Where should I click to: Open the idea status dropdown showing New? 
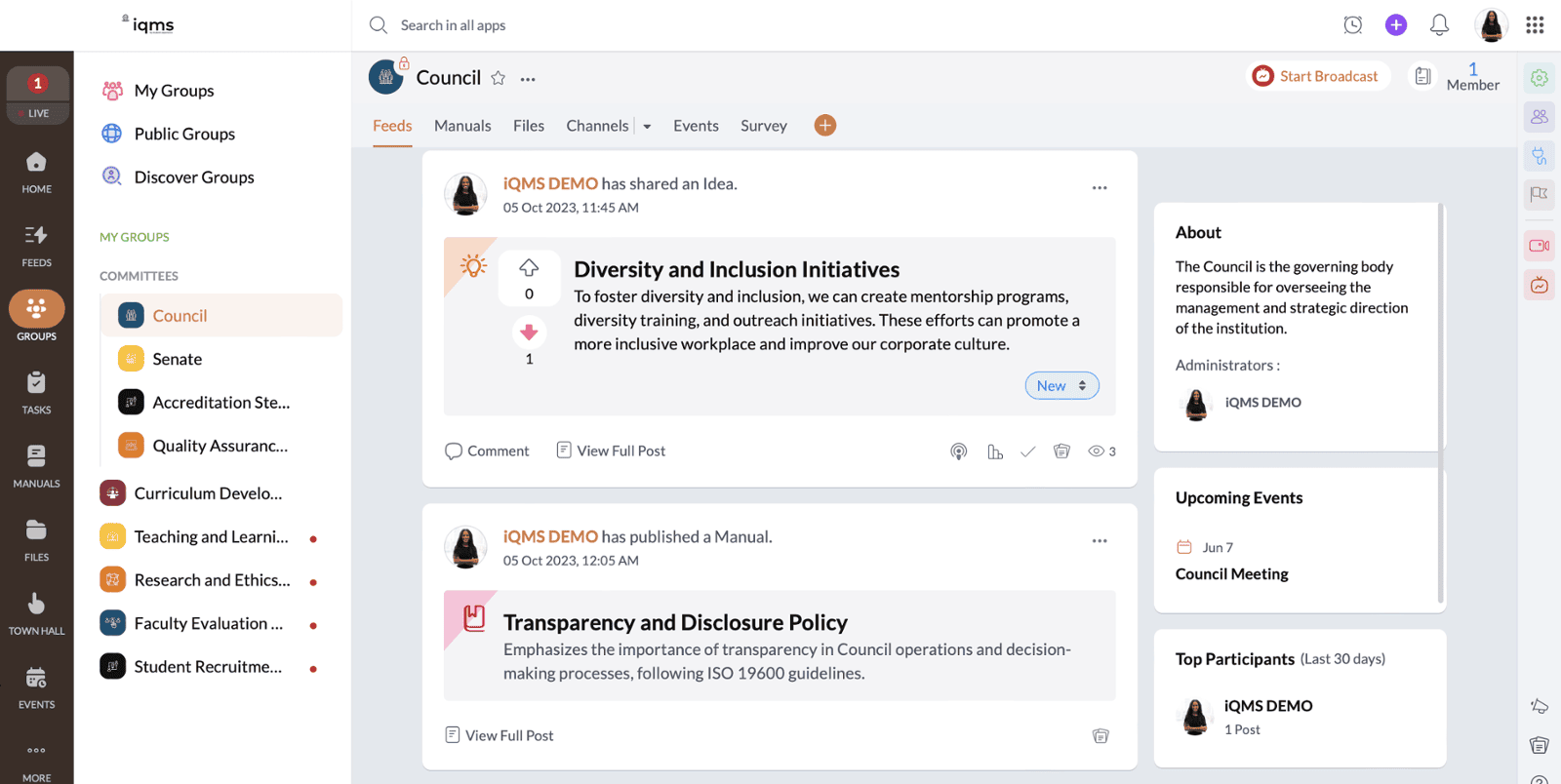pos(1061,386)
